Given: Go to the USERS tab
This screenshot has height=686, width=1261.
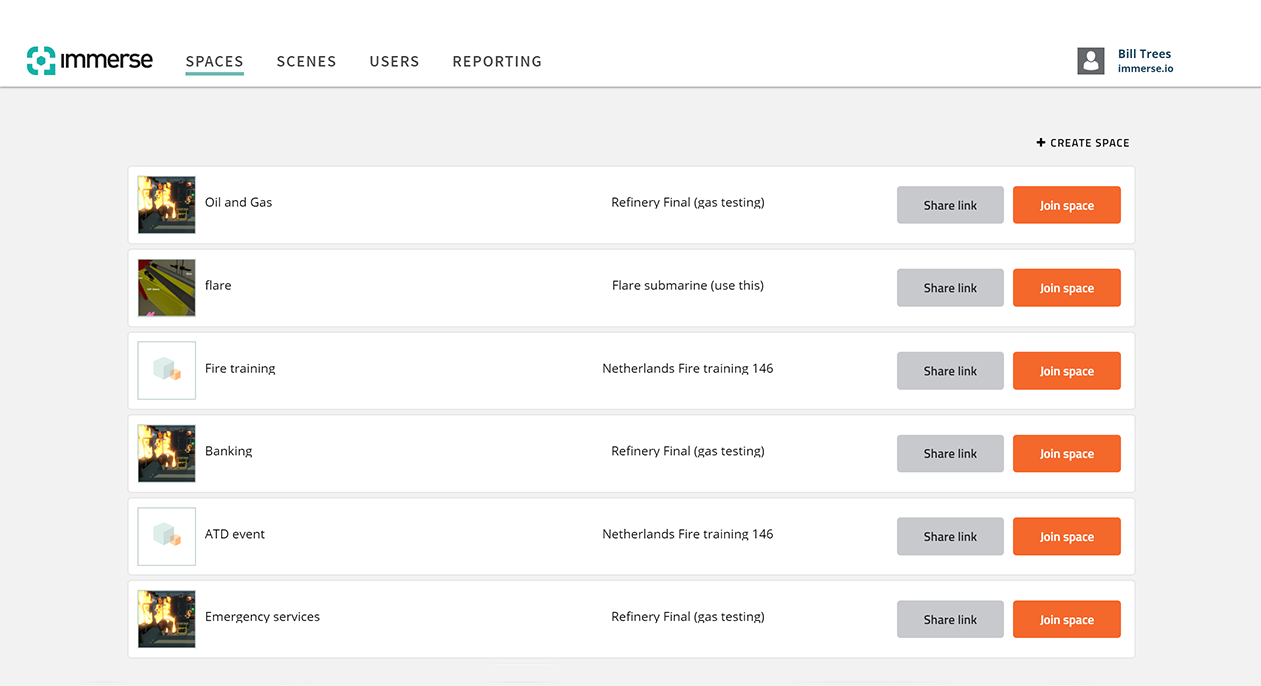Looking at the screenshot, I should pyautogui.click(x=394, y=61).
